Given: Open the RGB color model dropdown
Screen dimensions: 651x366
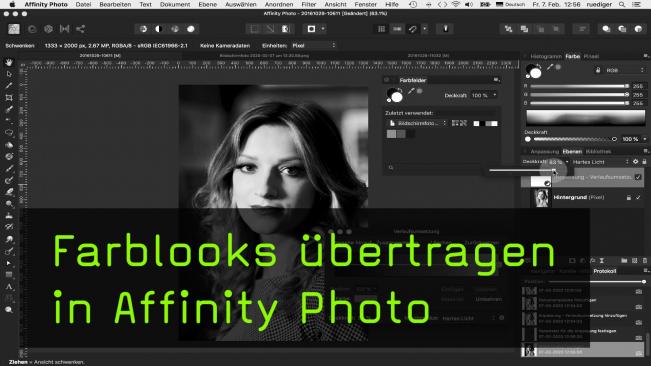Looking at the screenshot, I should [625, 70].
